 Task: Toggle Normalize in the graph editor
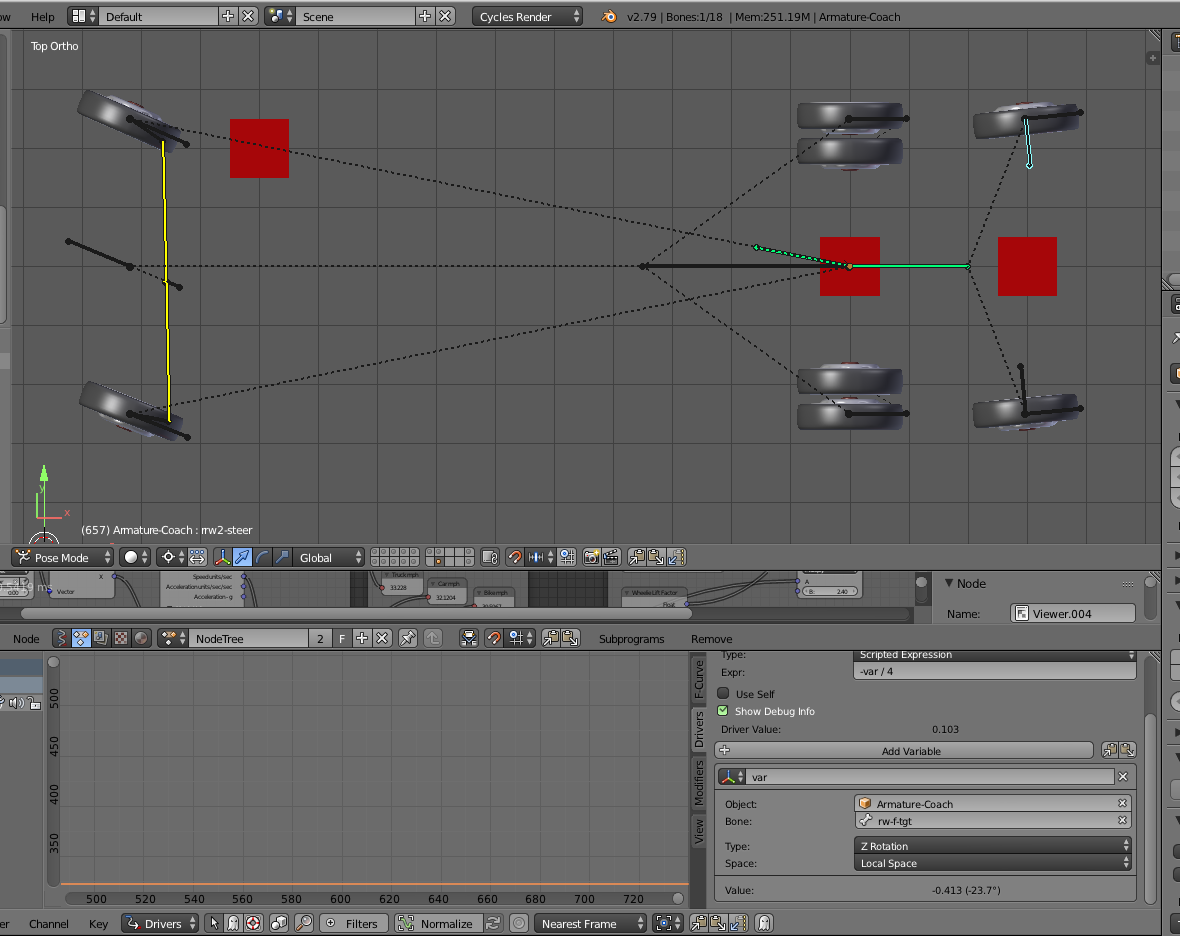coord(436,924)
